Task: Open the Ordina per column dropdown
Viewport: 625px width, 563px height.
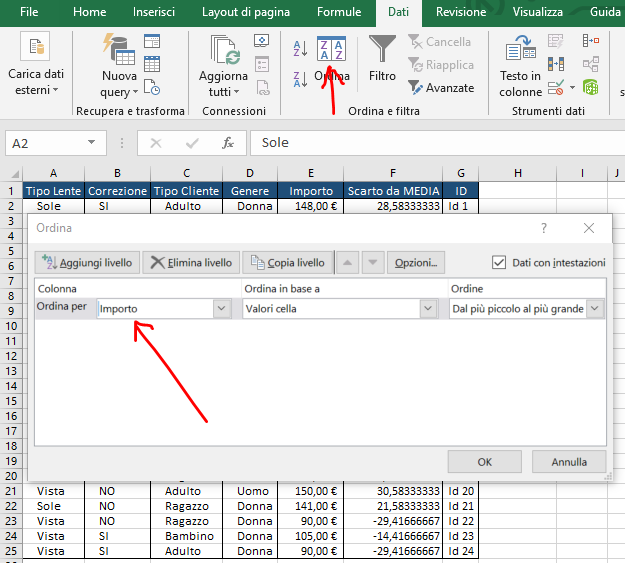Action: pyautogui.click(x=222, y=309)
